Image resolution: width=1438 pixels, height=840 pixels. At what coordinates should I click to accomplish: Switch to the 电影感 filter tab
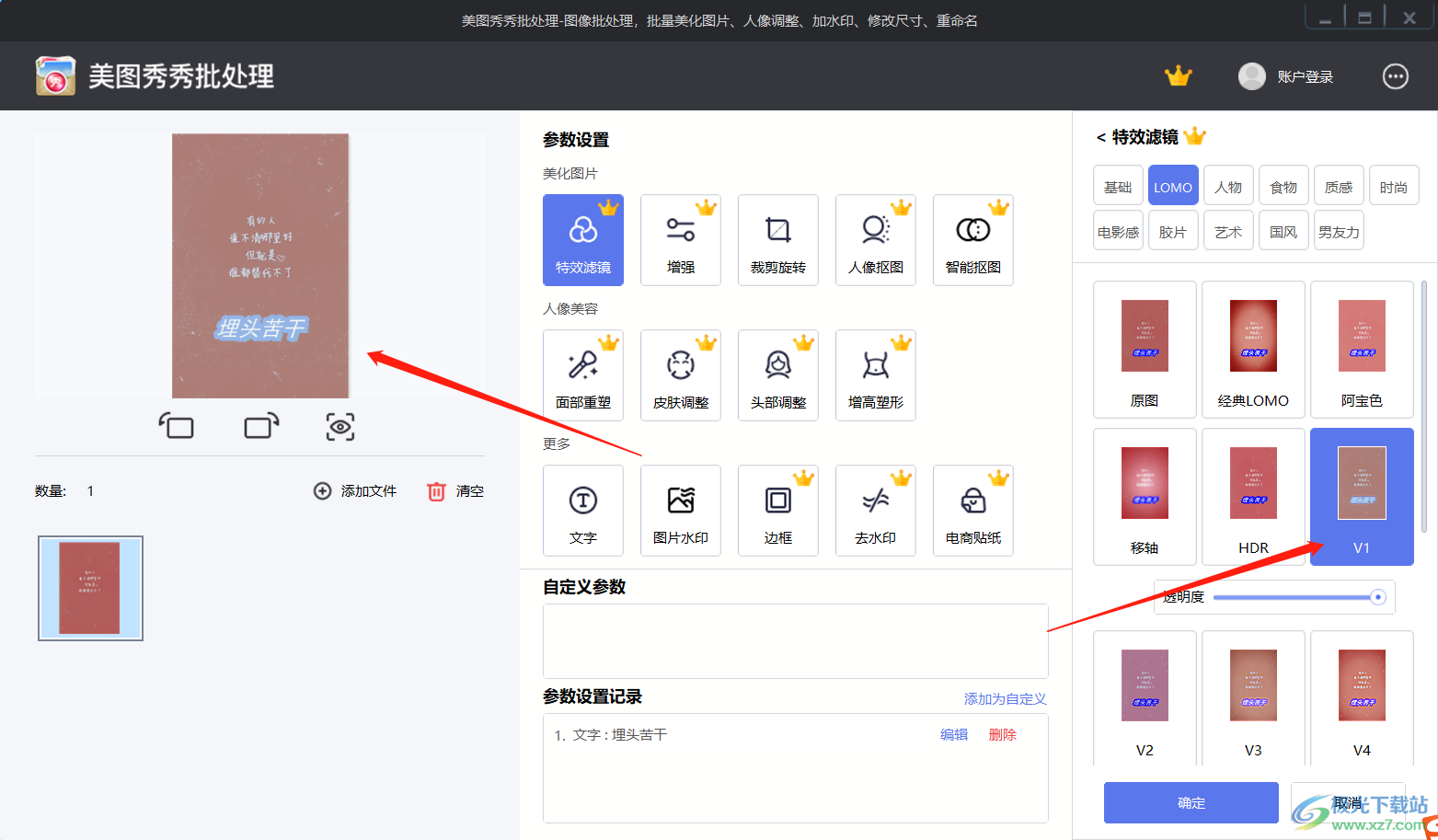click(1118, 232)
